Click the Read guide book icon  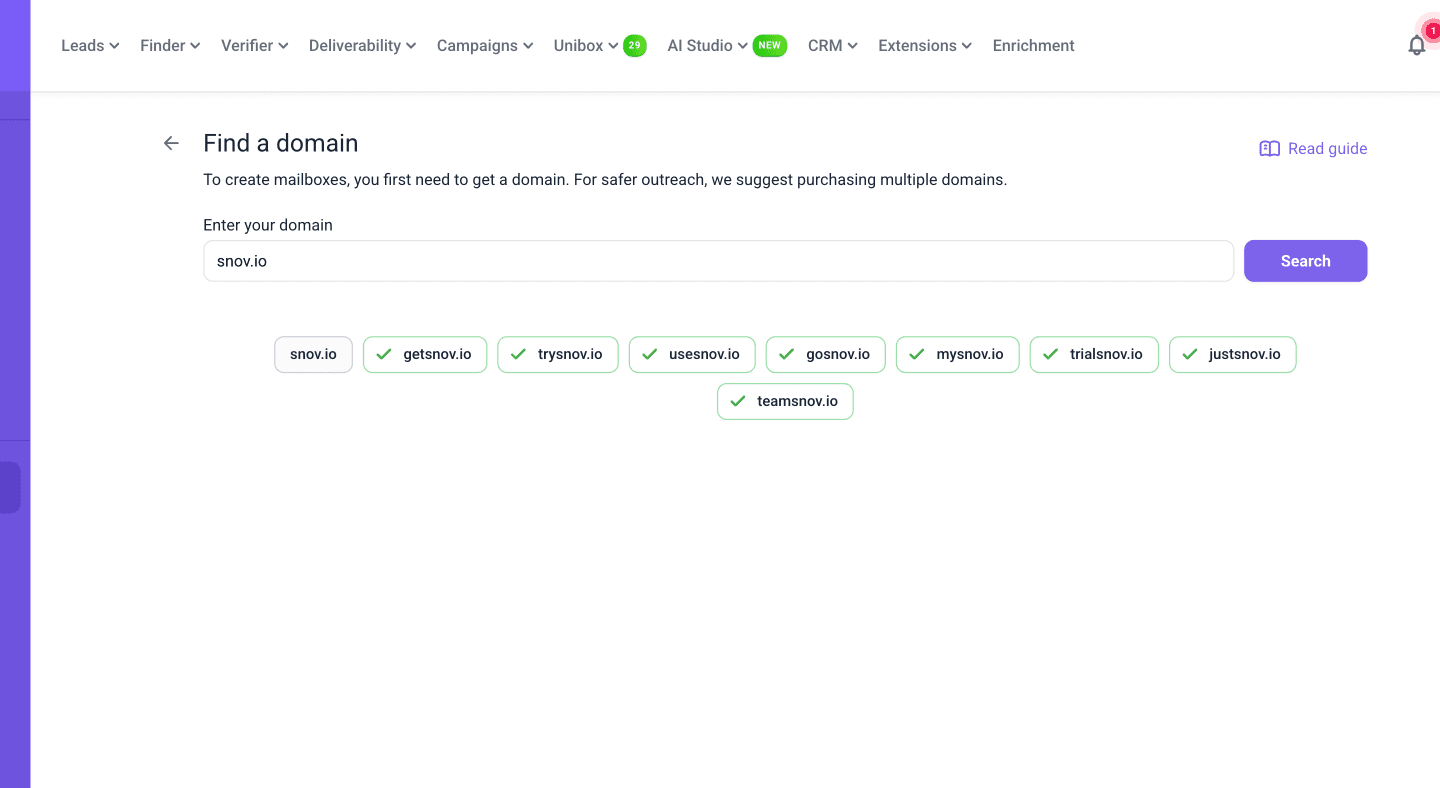(x=1269, y=149)
